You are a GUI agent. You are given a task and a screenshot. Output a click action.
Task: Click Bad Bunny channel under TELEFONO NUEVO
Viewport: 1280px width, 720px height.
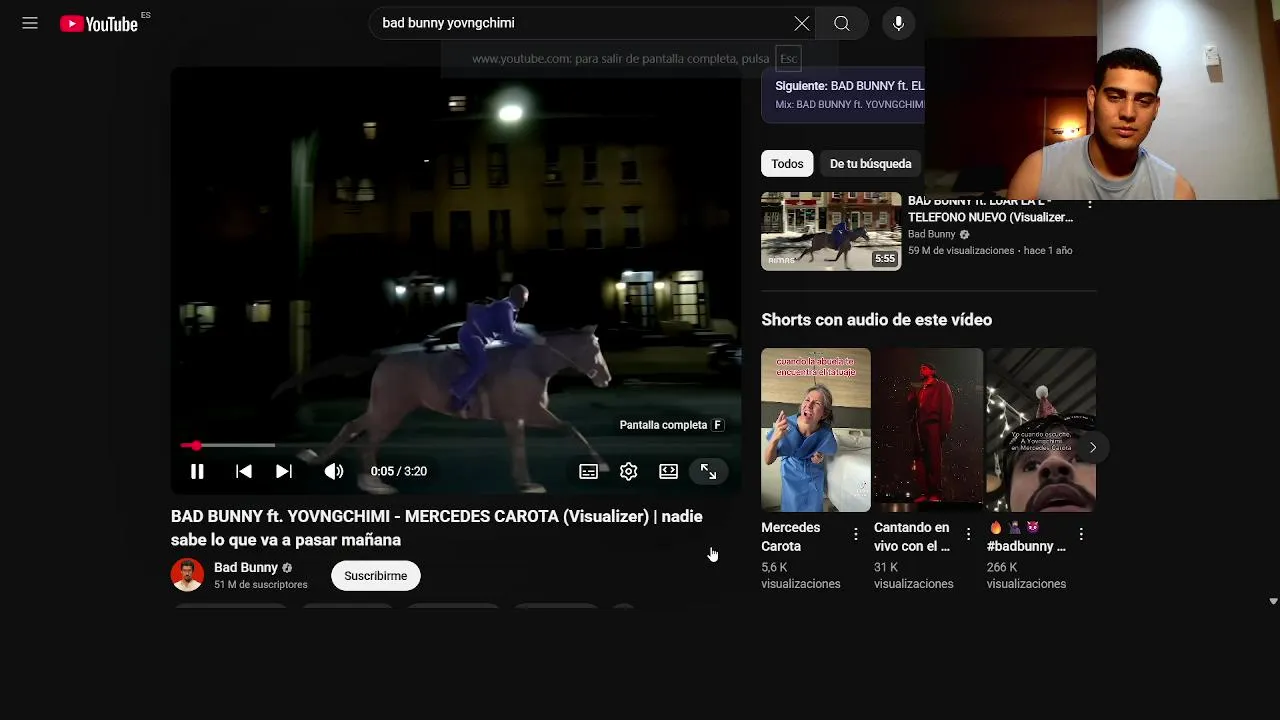tap(932, 234)
